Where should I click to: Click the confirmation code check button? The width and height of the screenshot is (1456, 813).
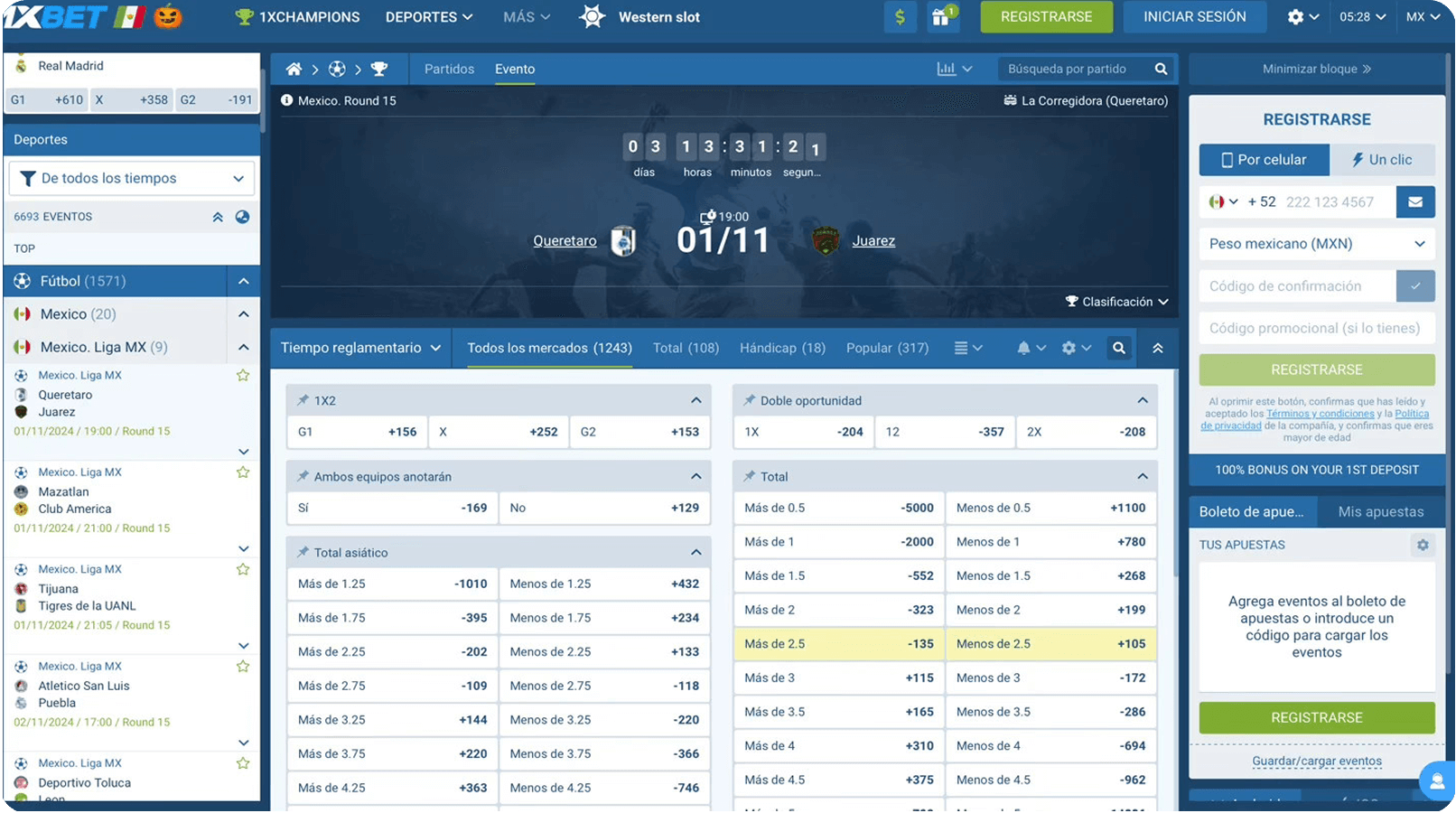click(1415, 286)
